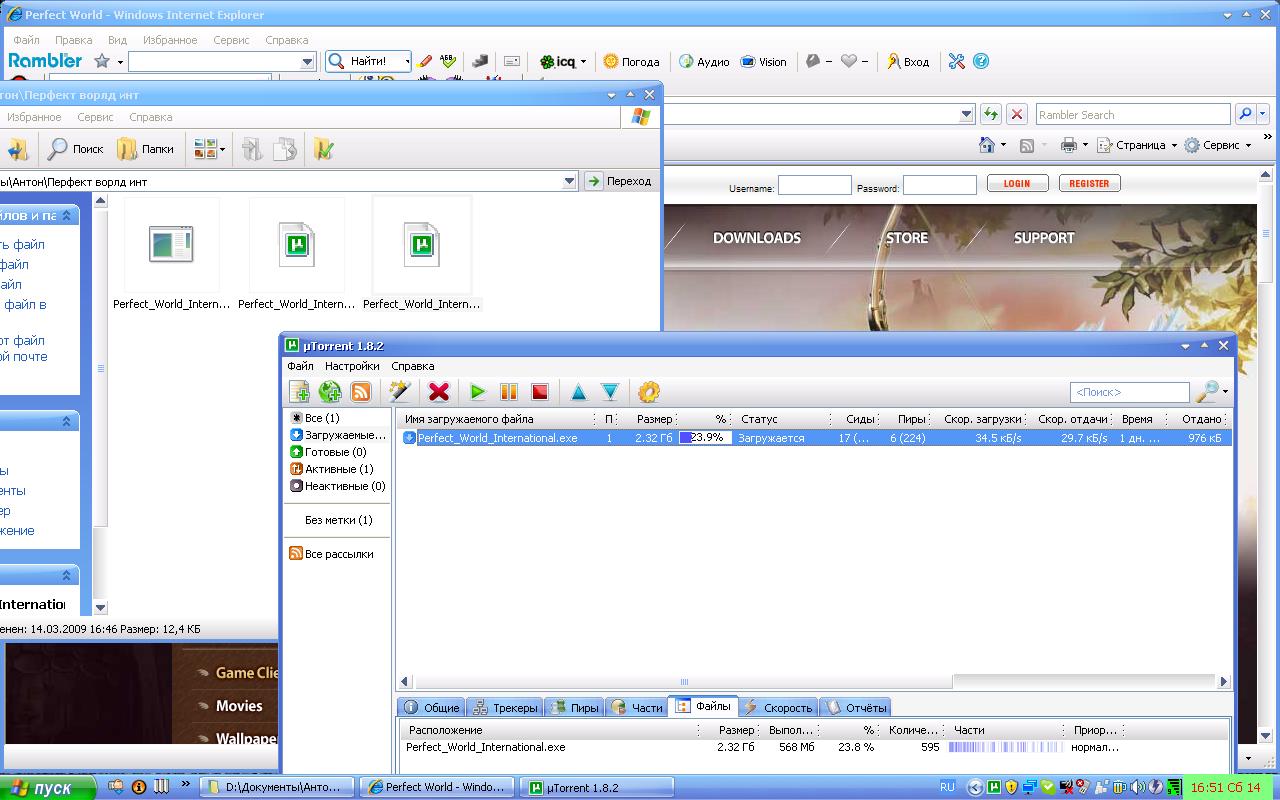1280x800 pixels.
Task: Collapse file tasks panel chevron in Explorer
Action: click(x=68, y=215)
